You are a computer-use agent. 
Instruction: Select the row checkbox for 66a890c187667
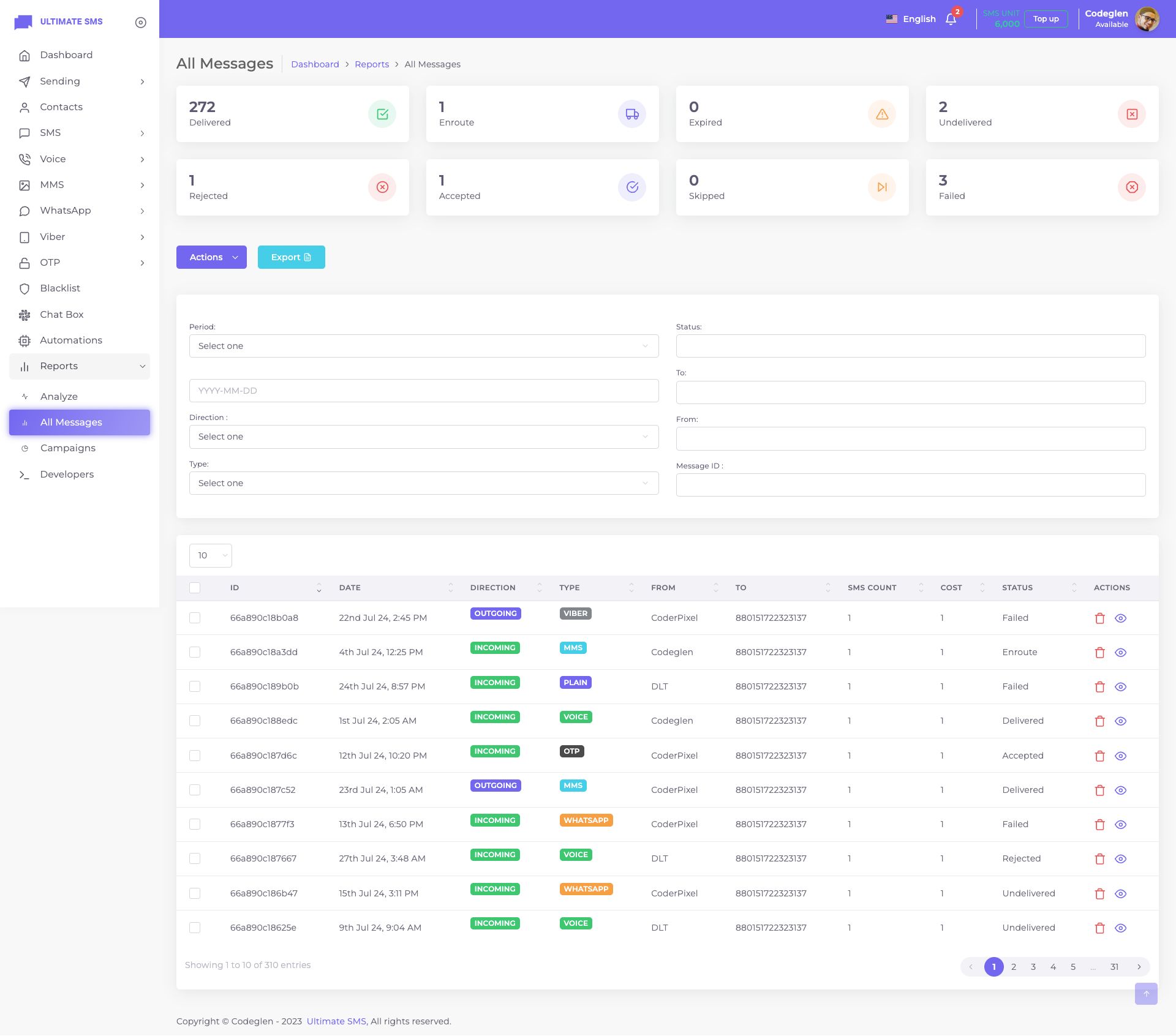pos(195,858)
